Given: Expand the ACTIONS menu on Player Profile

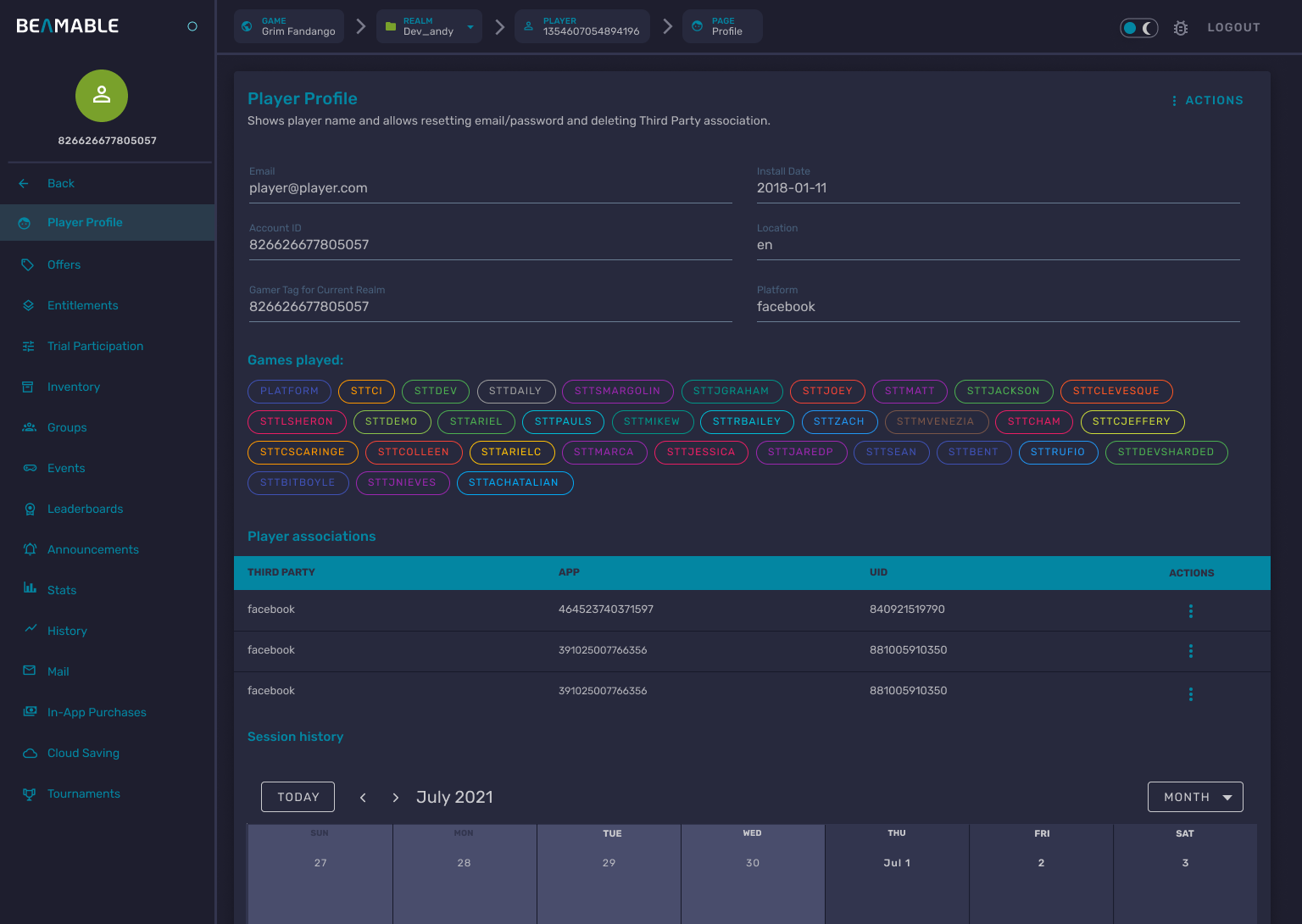Looking at the screenshot, I should click(1207, 100).
